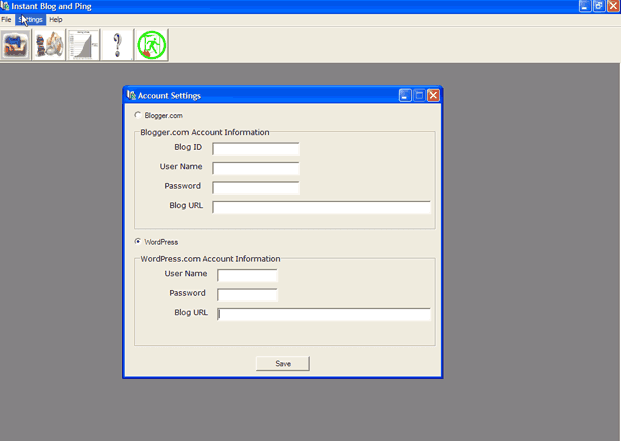Click the Blogger Blog URL field

321,208
